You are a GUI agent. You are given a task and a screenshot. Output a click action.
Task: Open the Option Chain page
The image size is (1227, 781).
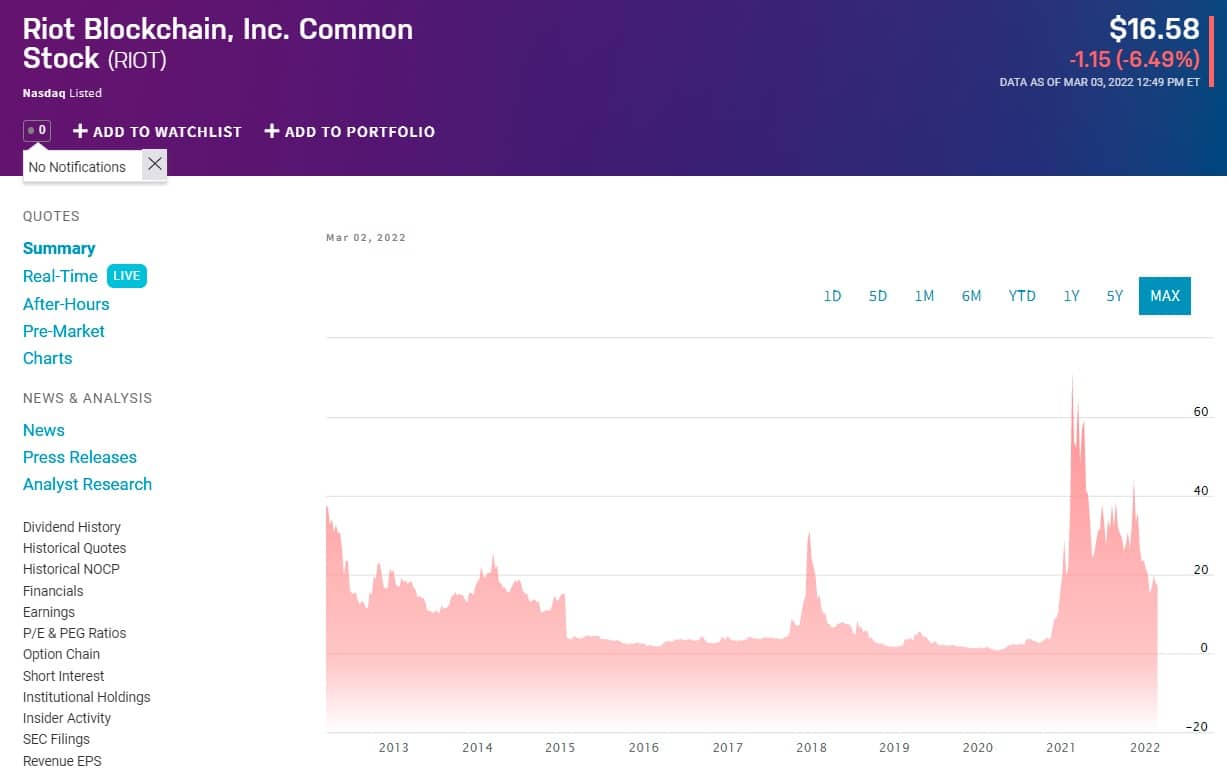(62, 654)
